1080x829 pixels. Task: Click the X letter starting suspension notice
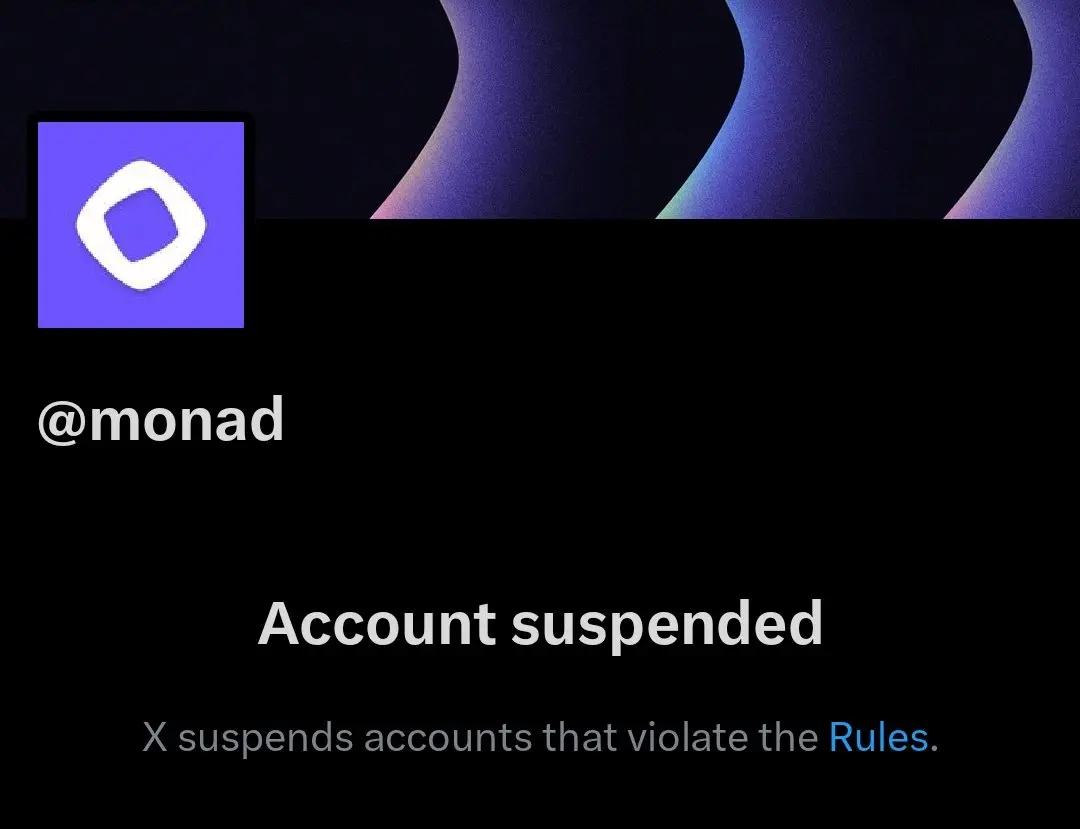155,737
